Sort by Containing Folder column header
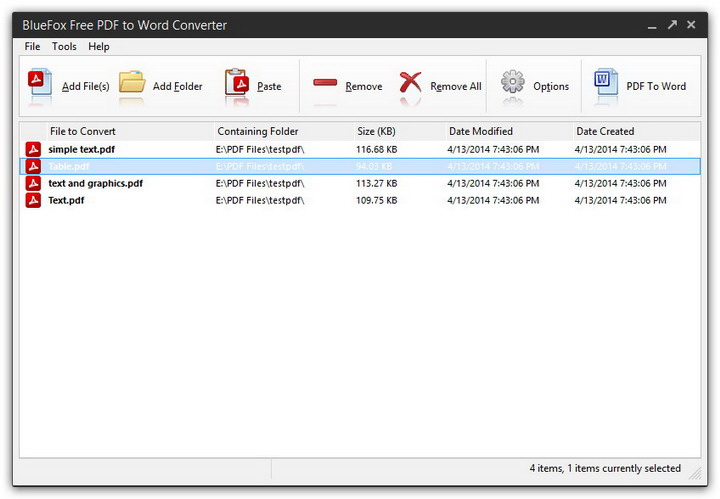 [284, 131]
